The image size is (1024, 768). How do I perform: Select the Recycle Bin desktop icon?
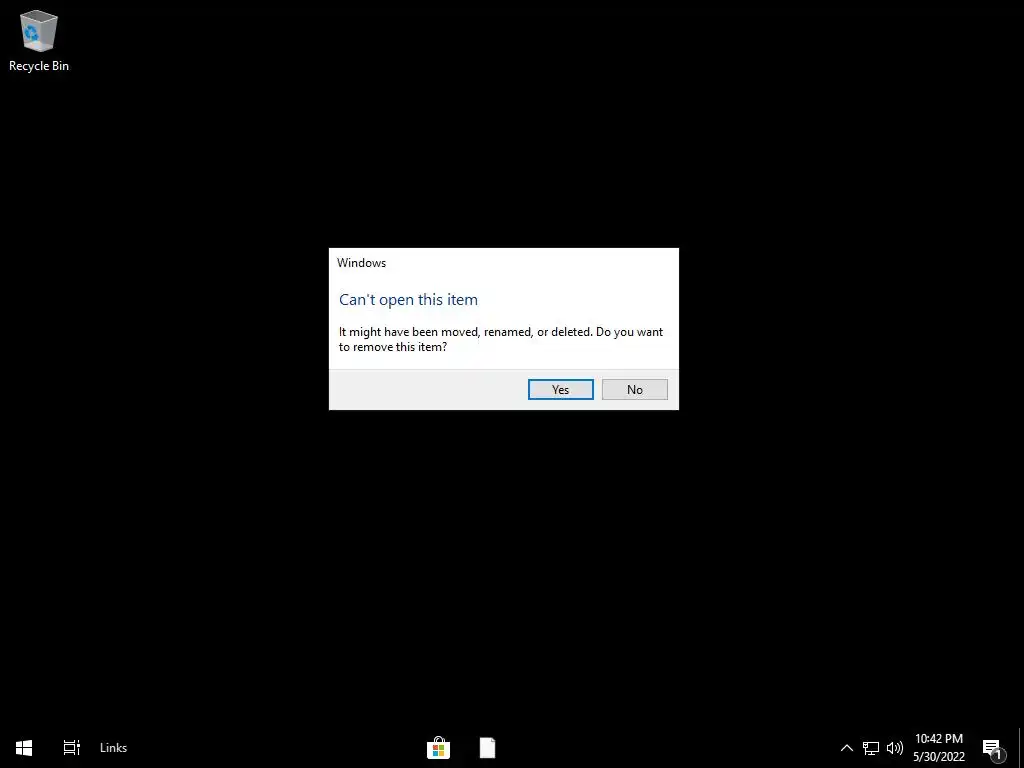(39, 40)
